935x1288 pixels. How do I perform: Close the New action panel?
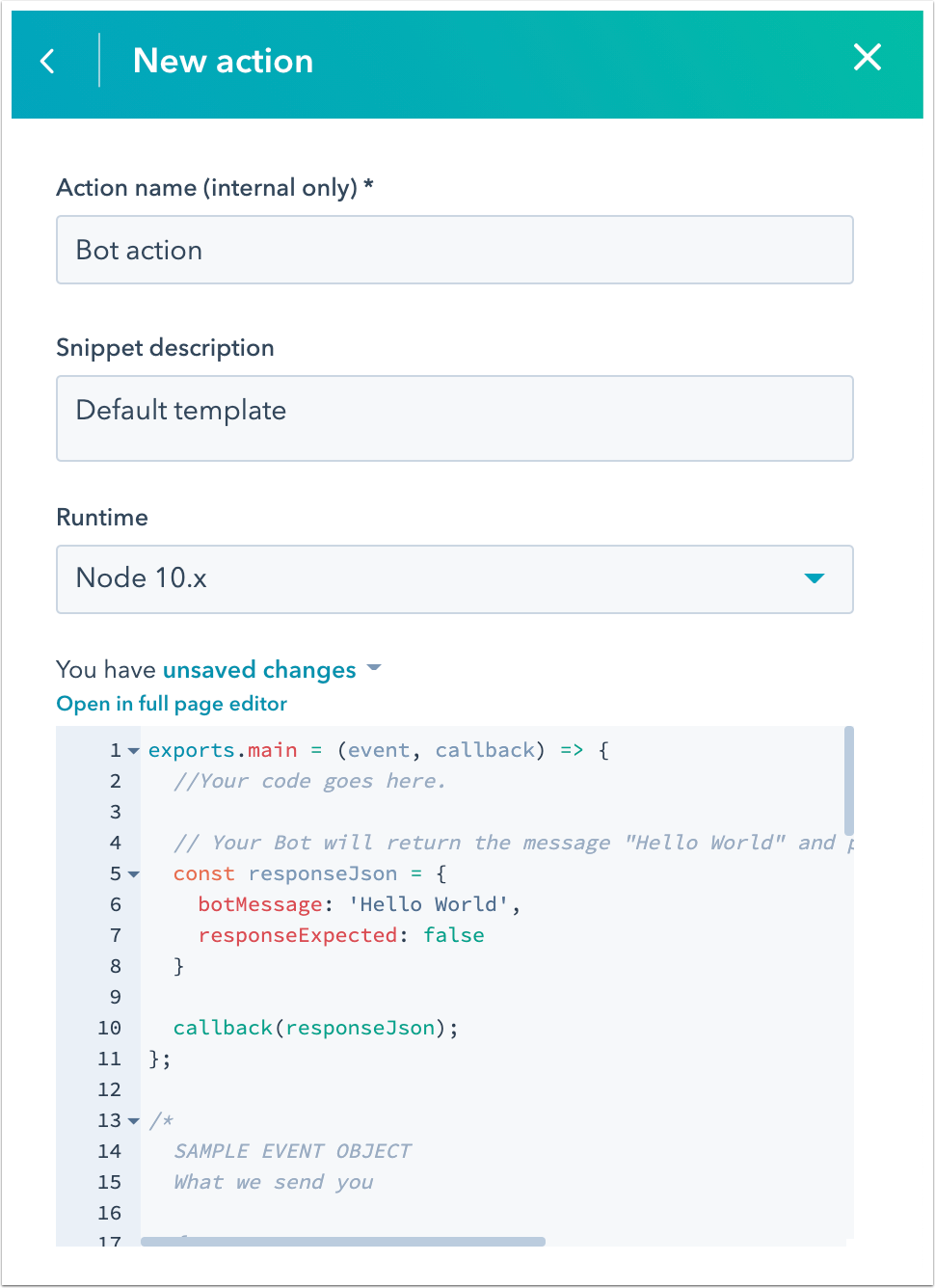tap(867, 58)
